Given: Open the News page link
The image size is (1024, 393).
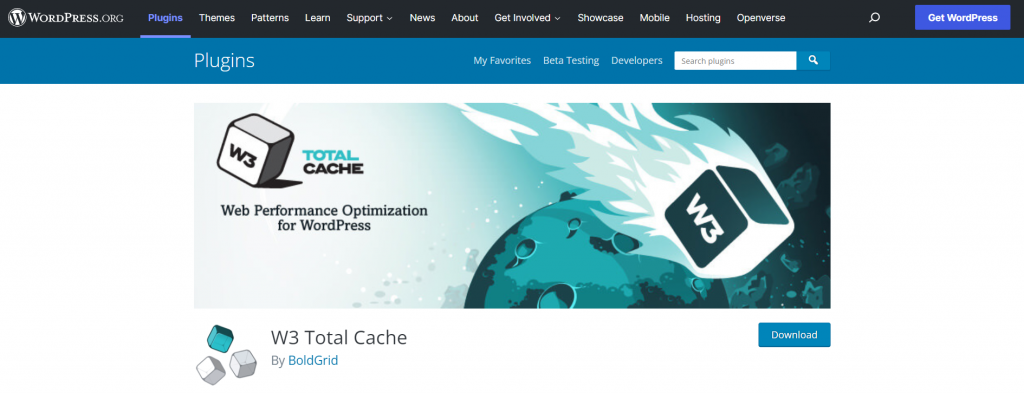Looking at the screenshot, I should click(x=423, y=18).
